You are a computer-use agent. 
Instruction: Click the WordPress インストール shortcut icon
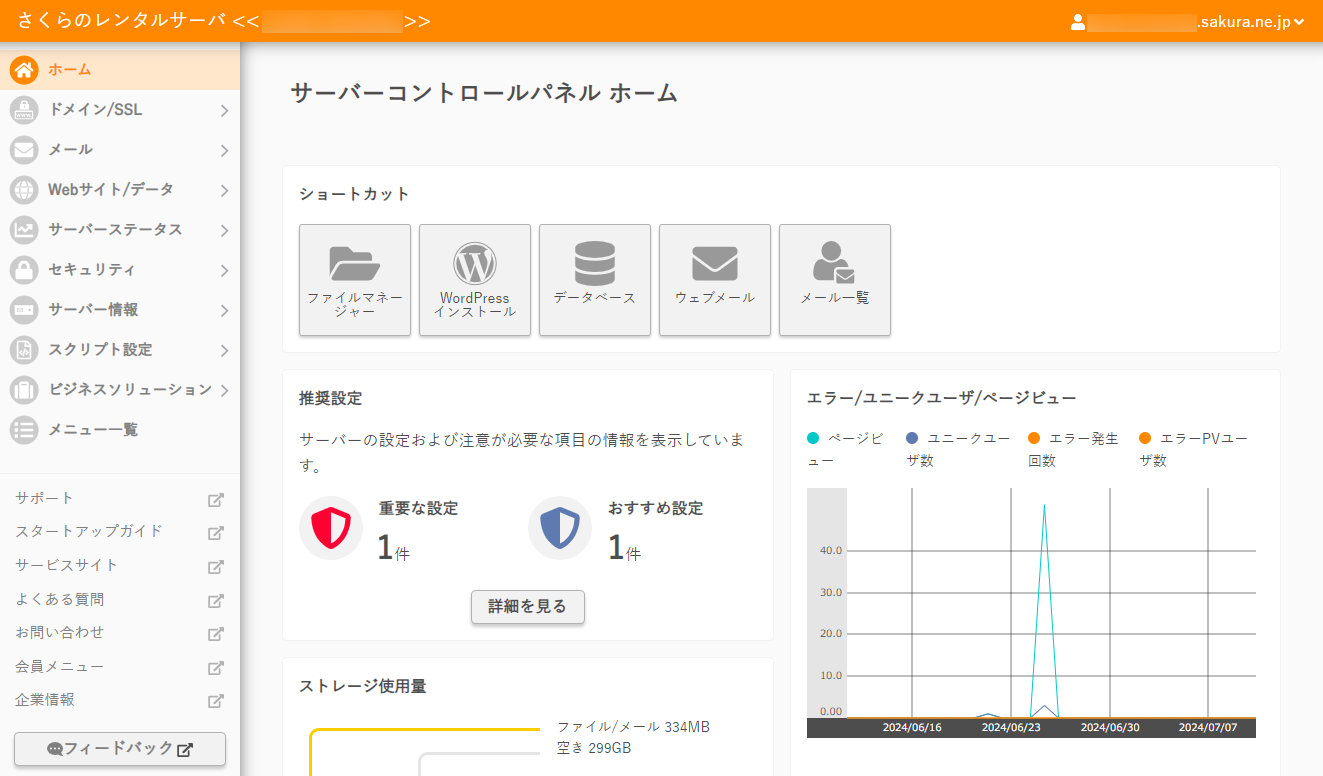tap(474, 262)
